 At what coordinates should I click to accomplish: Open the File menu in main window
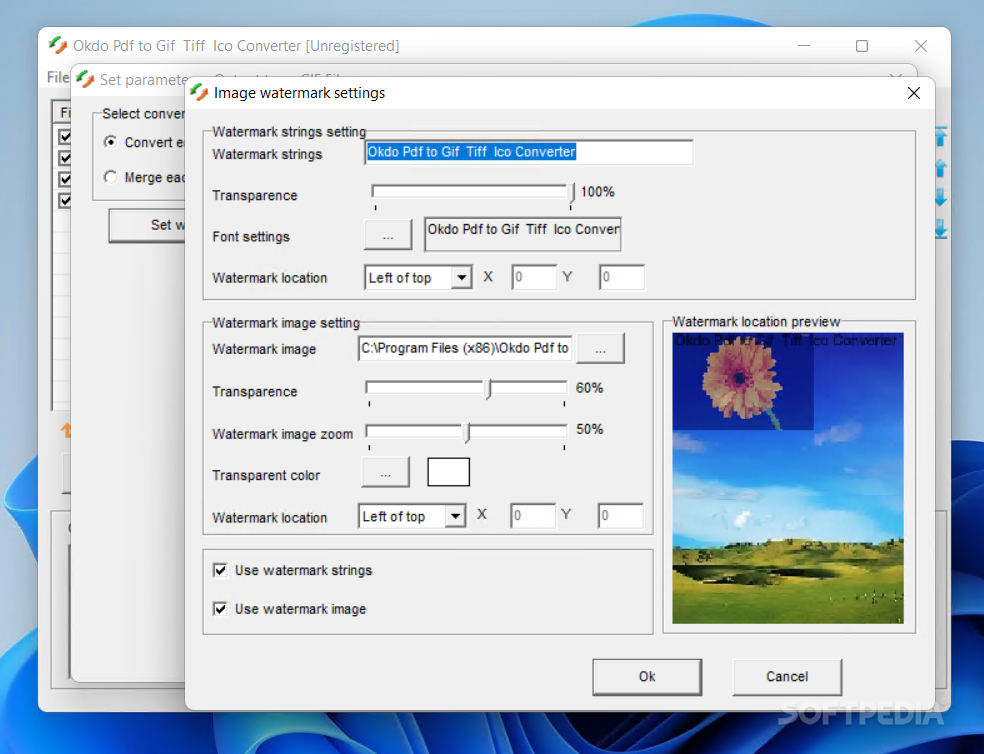point(58,77)
